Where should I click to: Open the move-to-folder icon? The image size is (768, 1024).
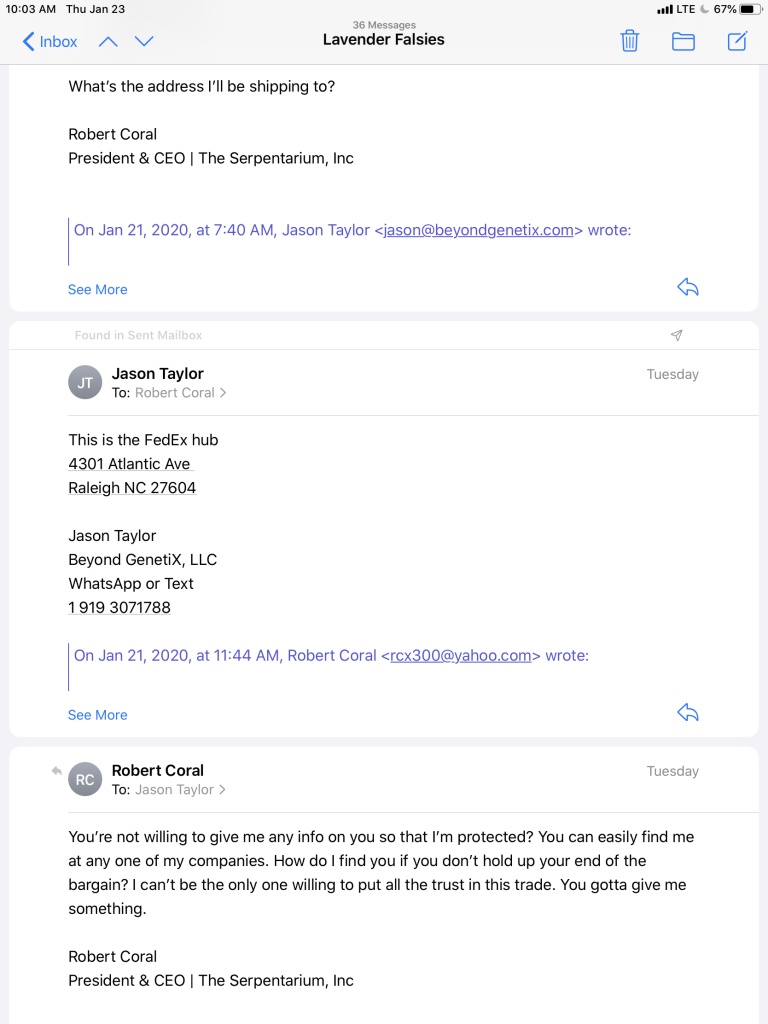(683, 42)
